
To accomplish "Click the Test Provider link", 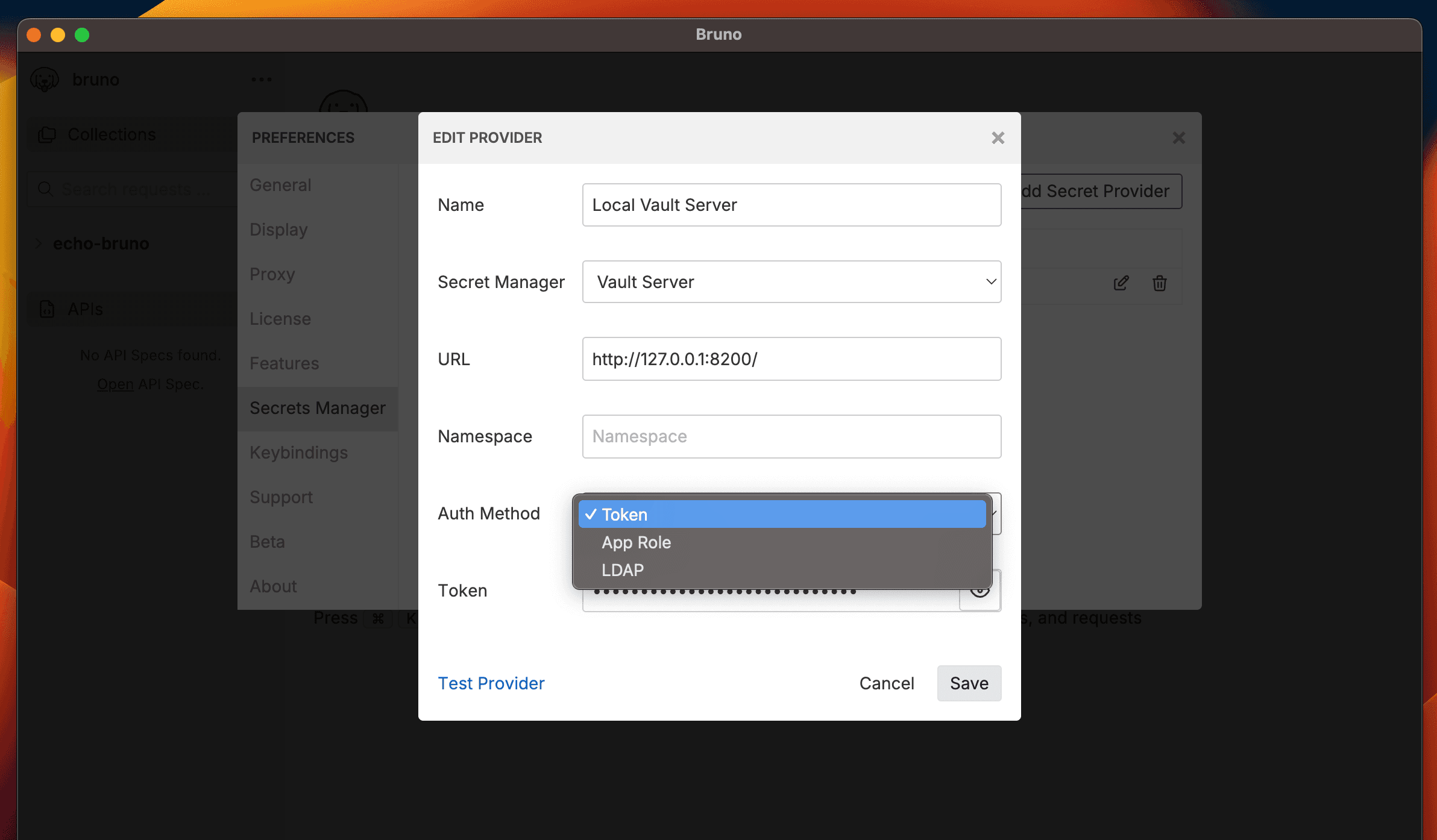I will [491, 683].
